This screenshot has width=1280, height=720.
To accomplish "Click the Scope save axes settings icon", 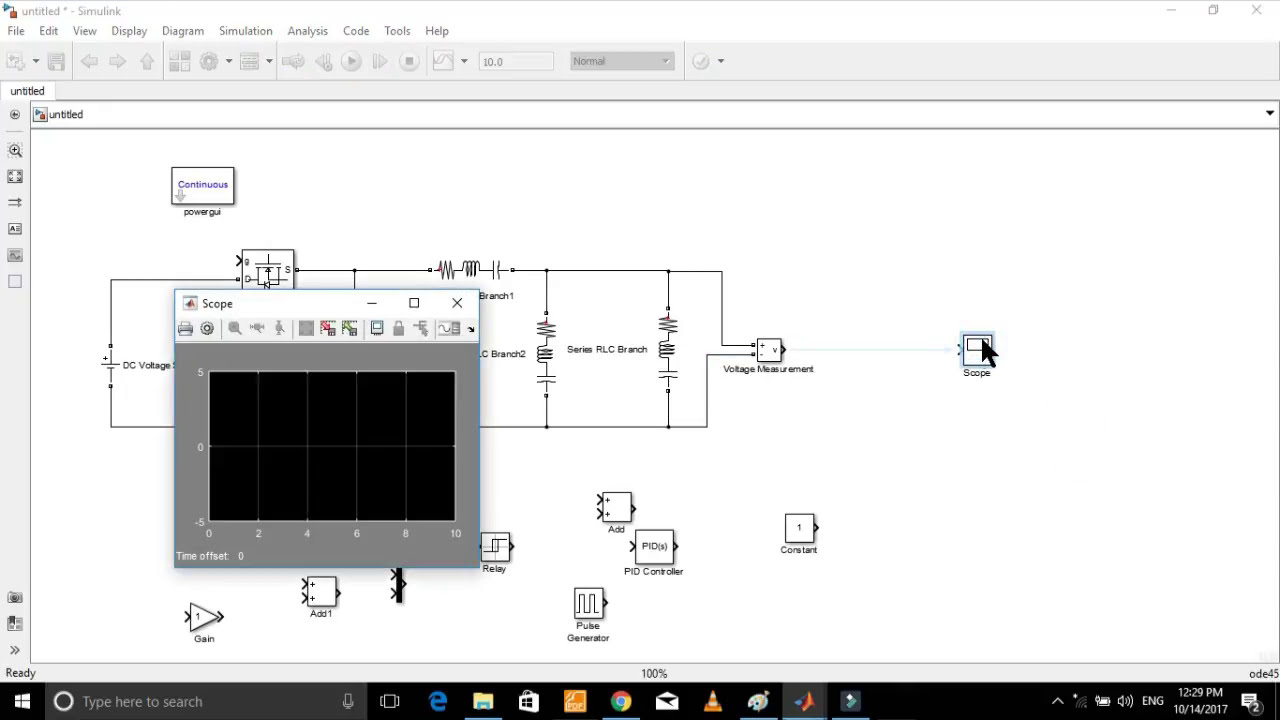I will [x=327, y=328].
